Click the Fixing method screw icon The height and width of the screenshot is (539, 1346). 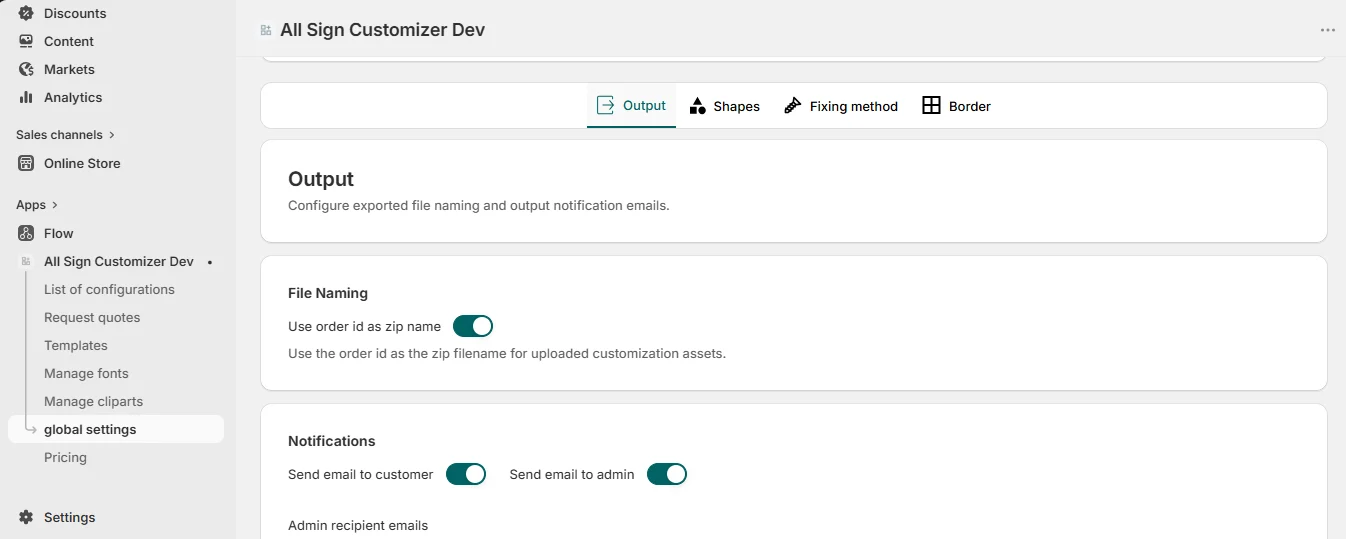coord(793,106)
